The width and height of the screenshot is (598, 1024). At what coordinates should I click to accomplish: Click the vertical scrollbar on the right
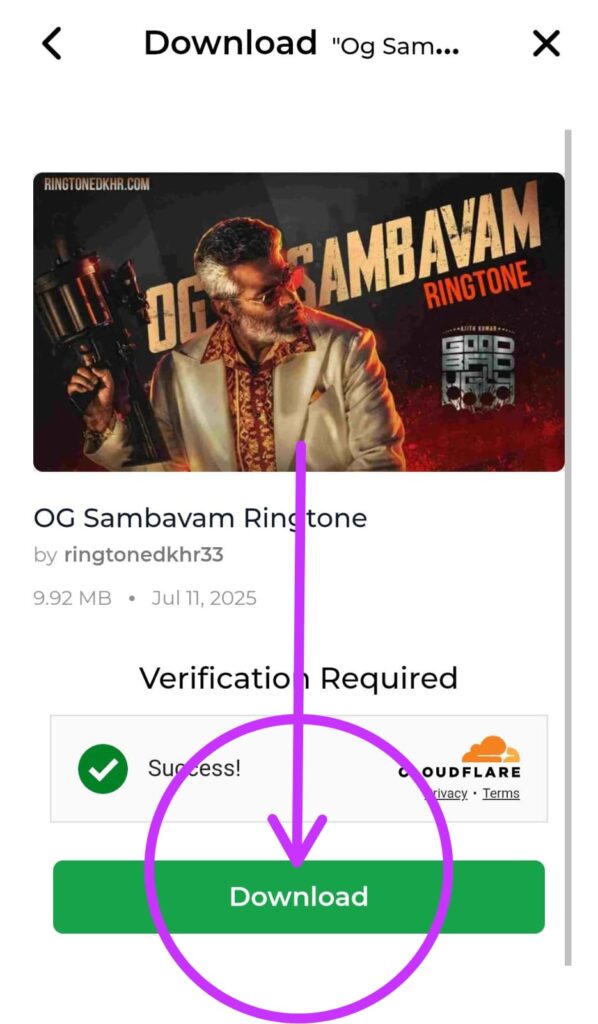[568, 547]
